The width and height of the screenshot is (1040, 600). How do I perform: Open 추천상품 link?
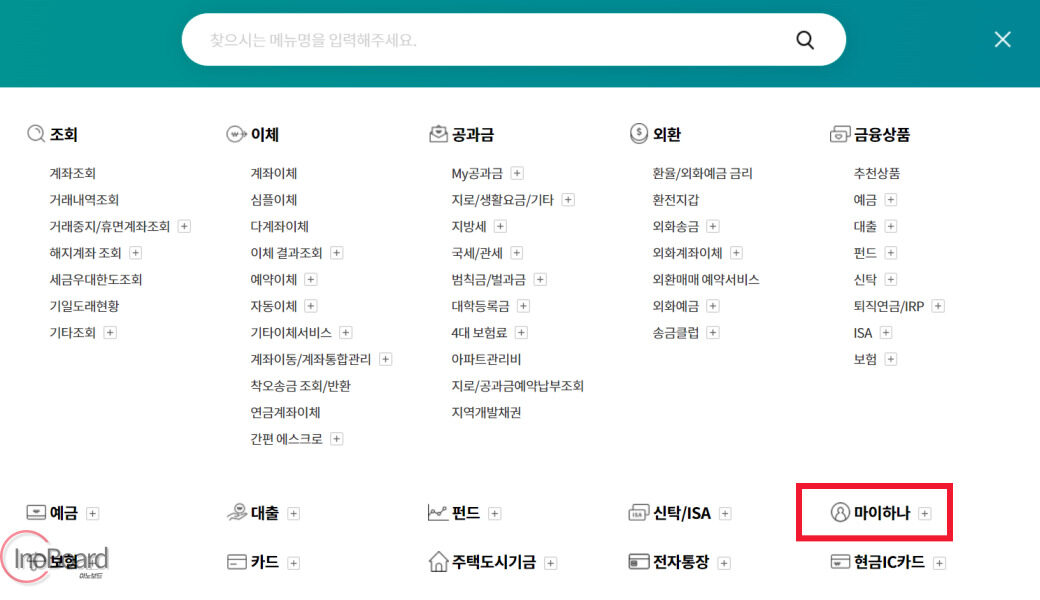[876, 173]
